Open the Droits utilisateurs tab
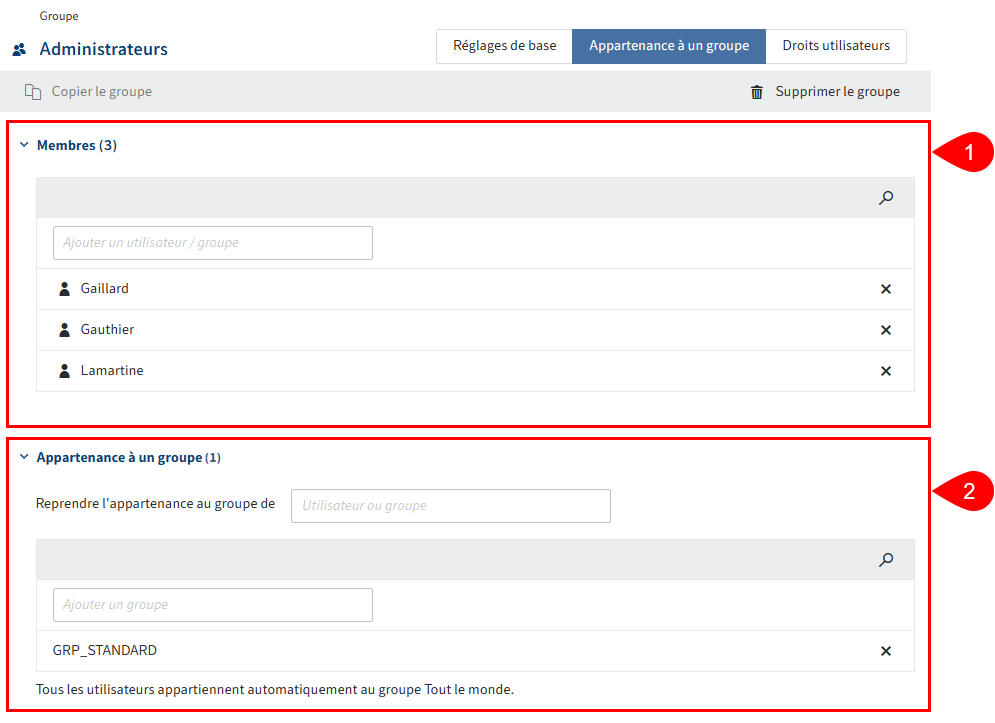Image resolution: width=995 pixels, height=723 pixels. coord(836,46)
